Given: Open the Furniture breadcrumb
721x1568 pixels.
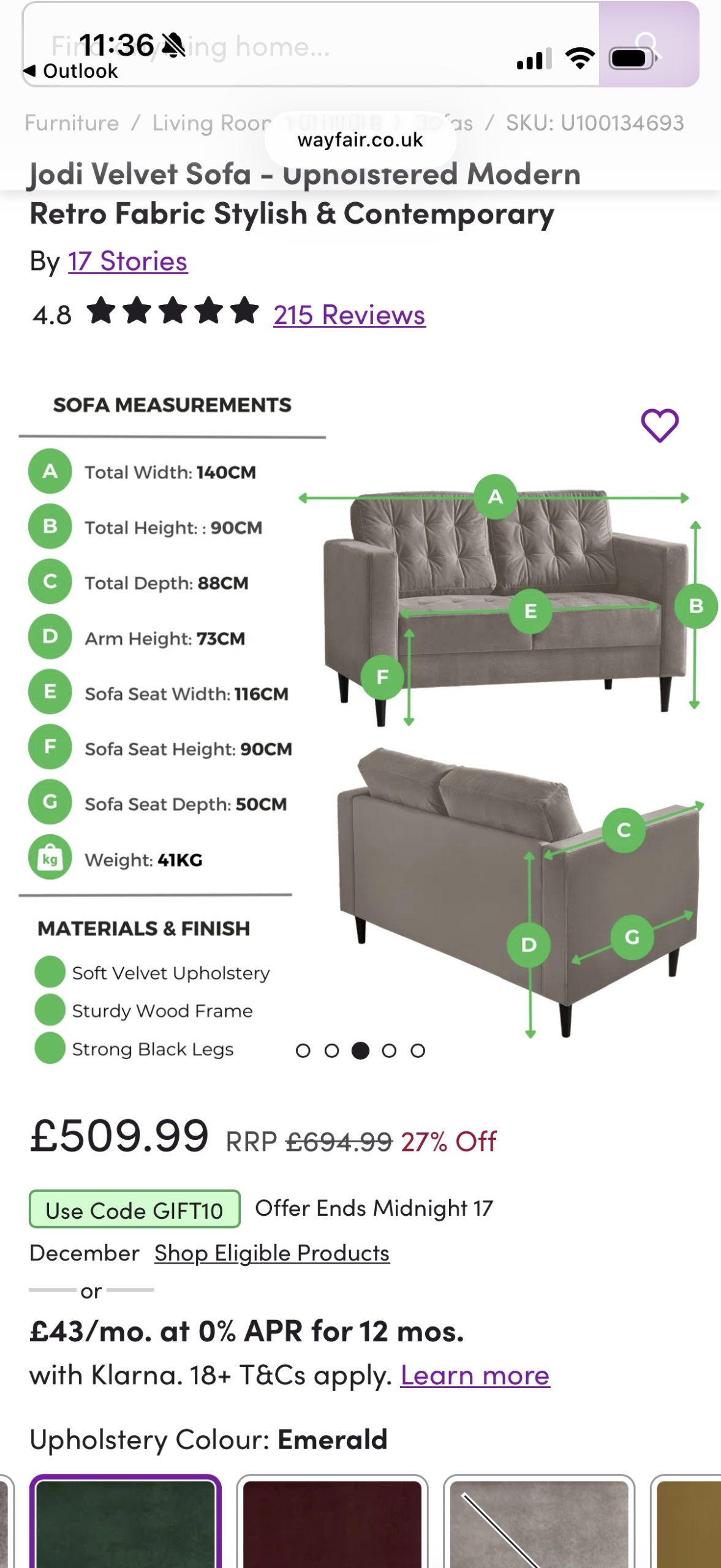Looking at the screenshot, I should point(72,123).
